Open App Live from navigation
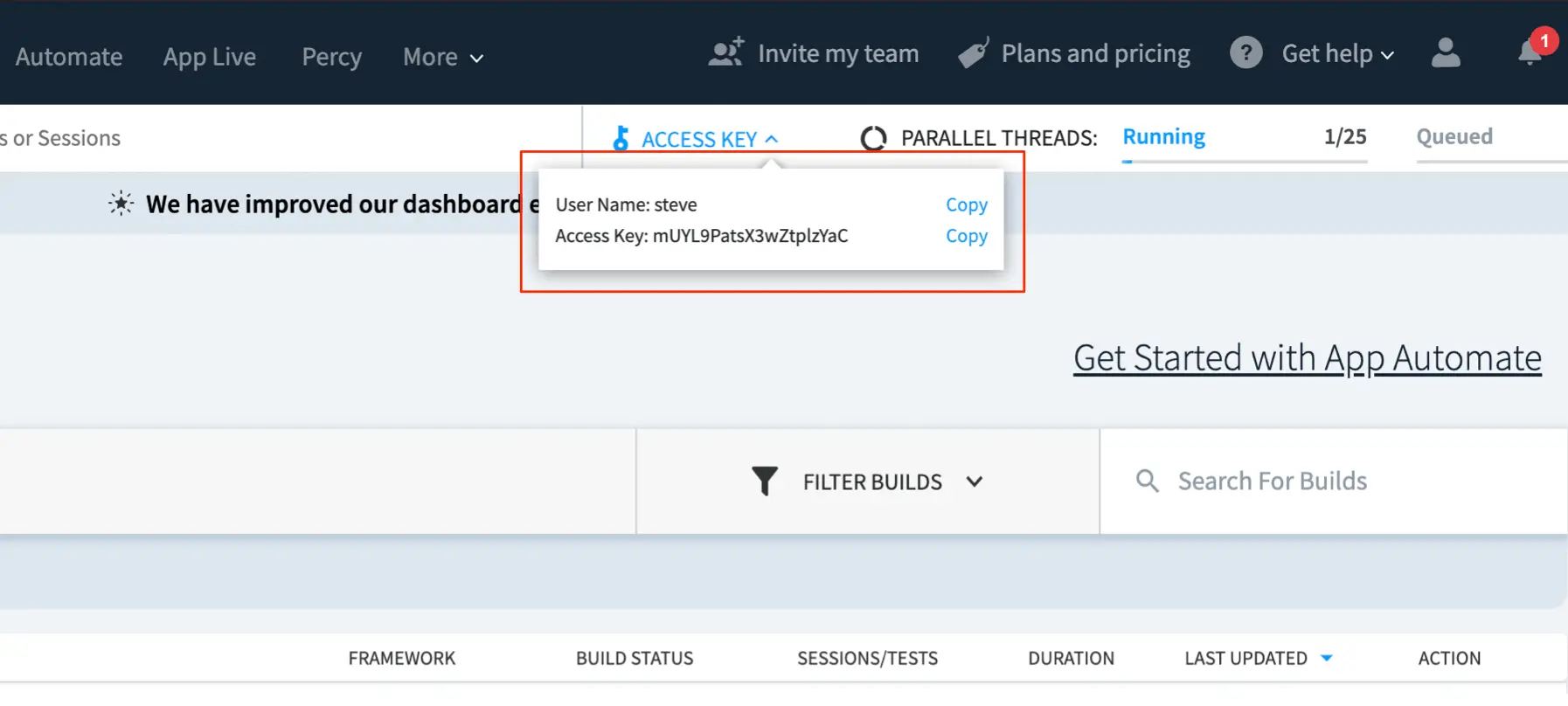 [209, 58]
